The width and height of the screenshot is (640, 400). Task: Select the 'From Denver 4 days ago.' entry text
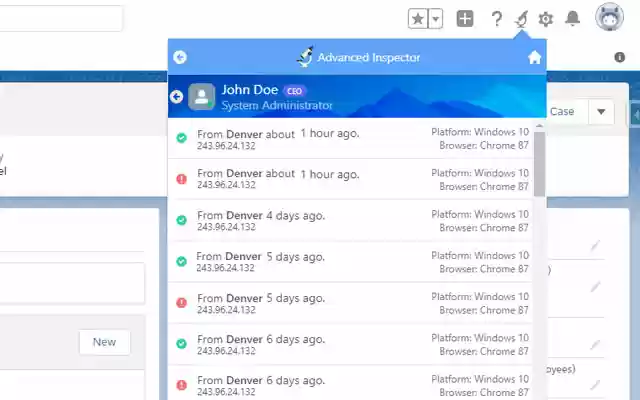click(261, 216)
